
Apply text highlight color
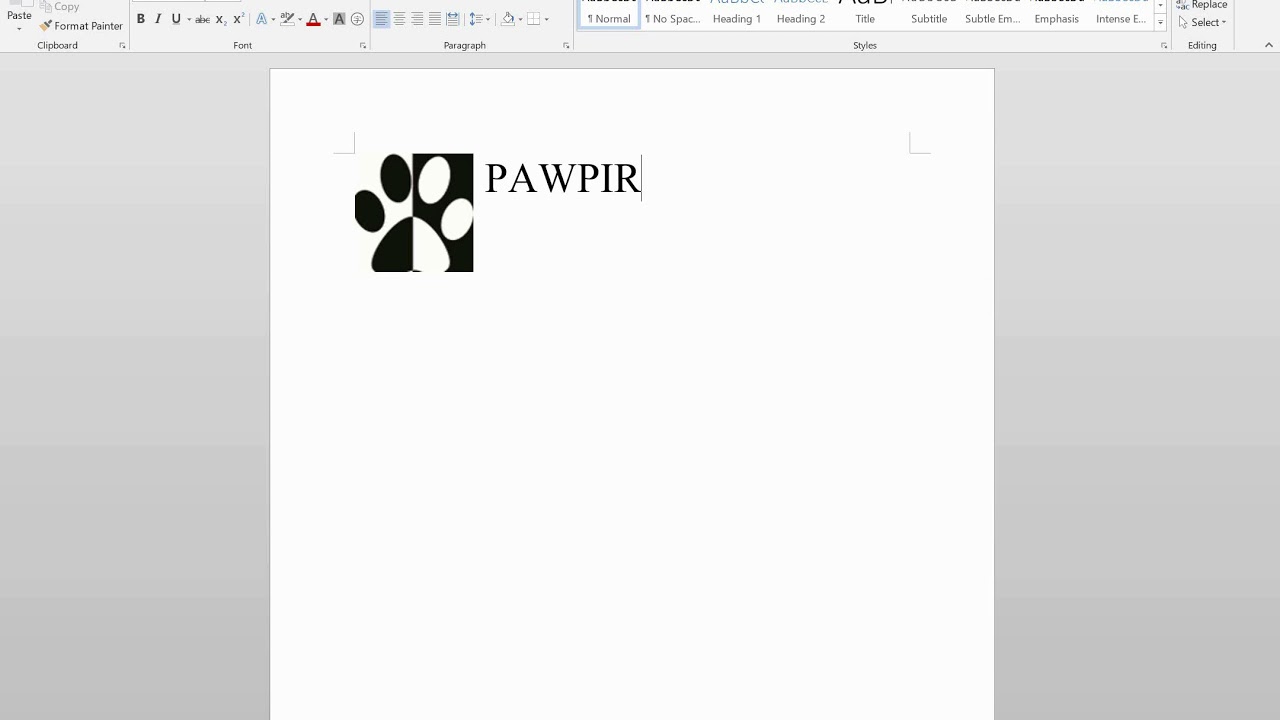click(x=288, y=19)
